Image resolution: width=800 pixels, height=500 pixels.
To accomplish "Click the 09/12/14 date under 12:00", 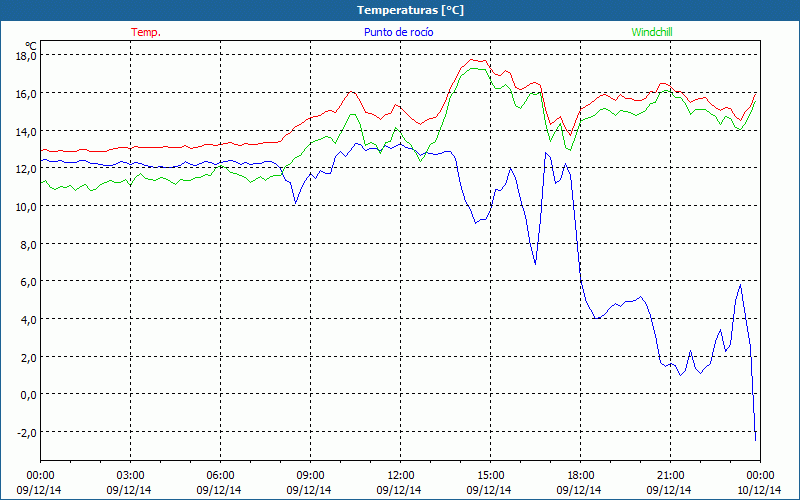I will point(399,490).
